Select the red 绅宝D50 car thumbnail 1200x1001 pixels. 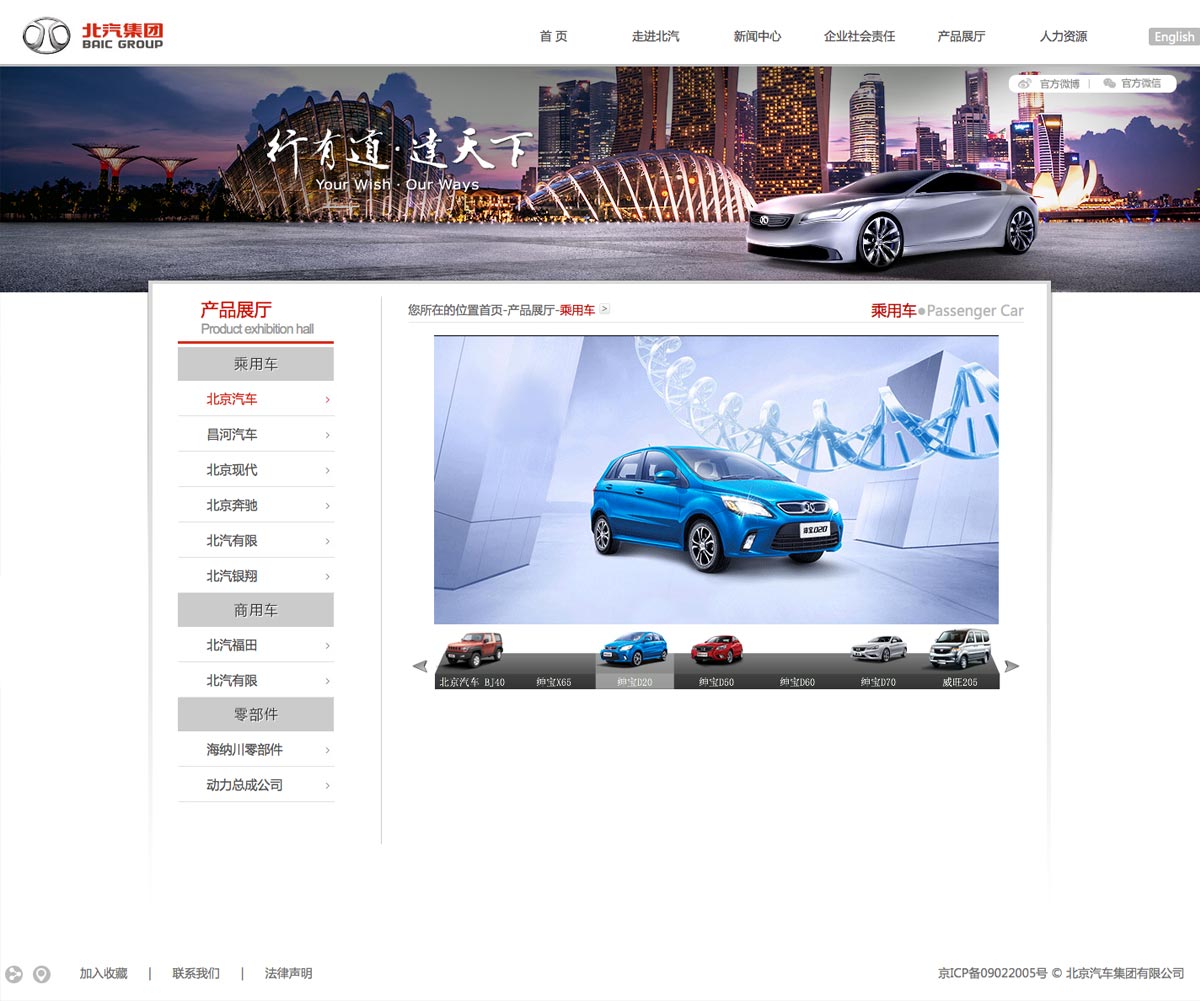click(x=716, y=650)
